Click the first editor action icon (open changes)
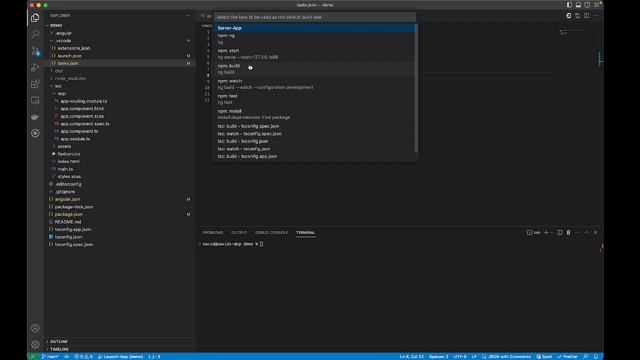The image size is (640, 360). pos(569,16)
